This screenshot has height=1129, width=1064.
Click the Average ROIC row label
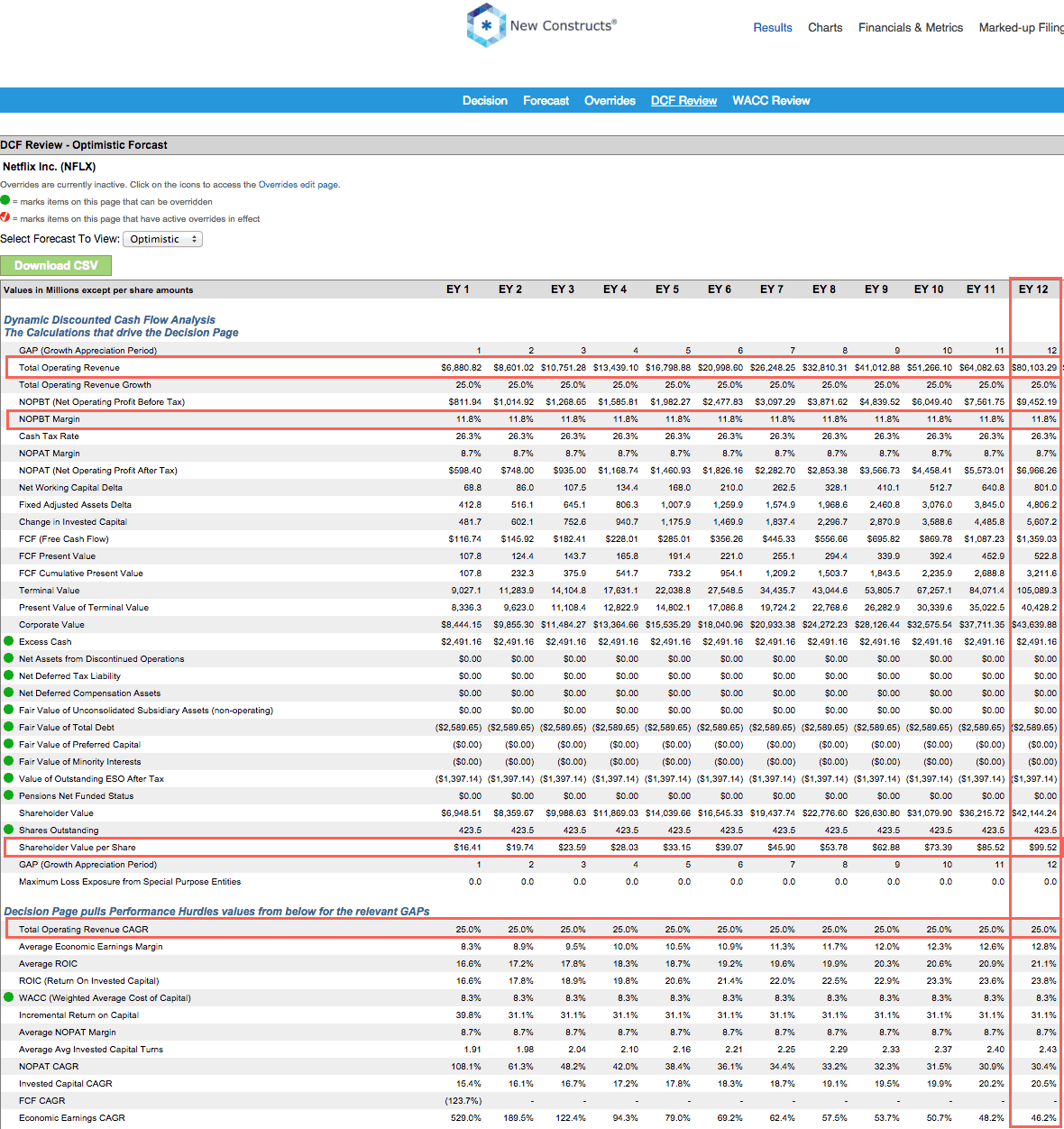pos(49,964)
